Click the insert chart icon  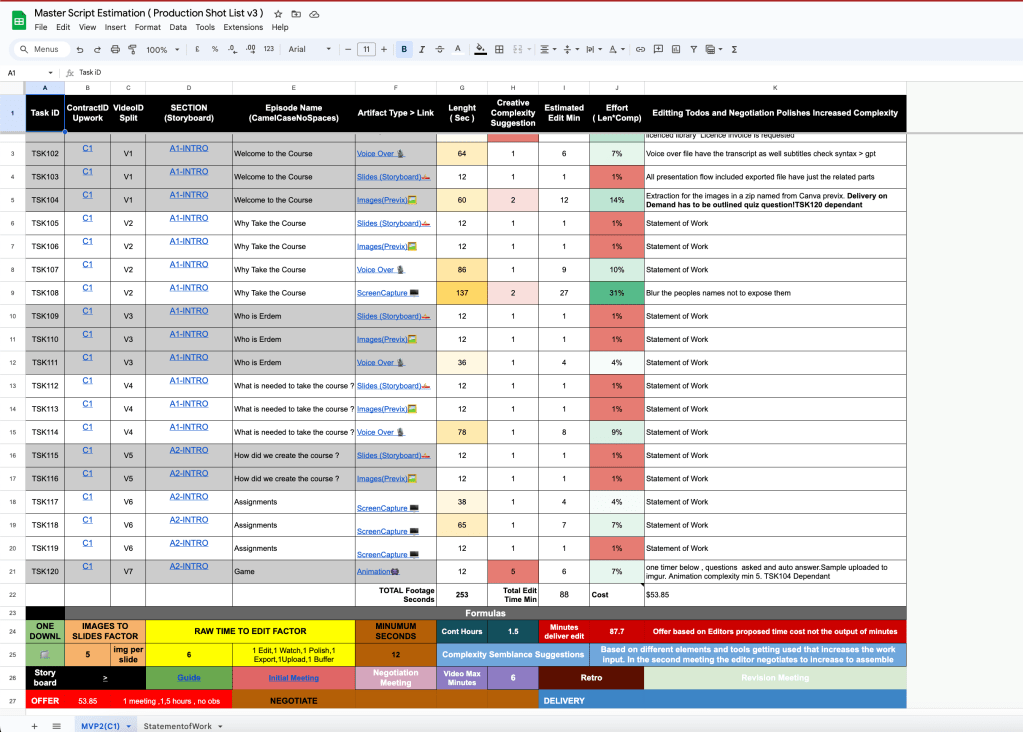click(676, 50)
